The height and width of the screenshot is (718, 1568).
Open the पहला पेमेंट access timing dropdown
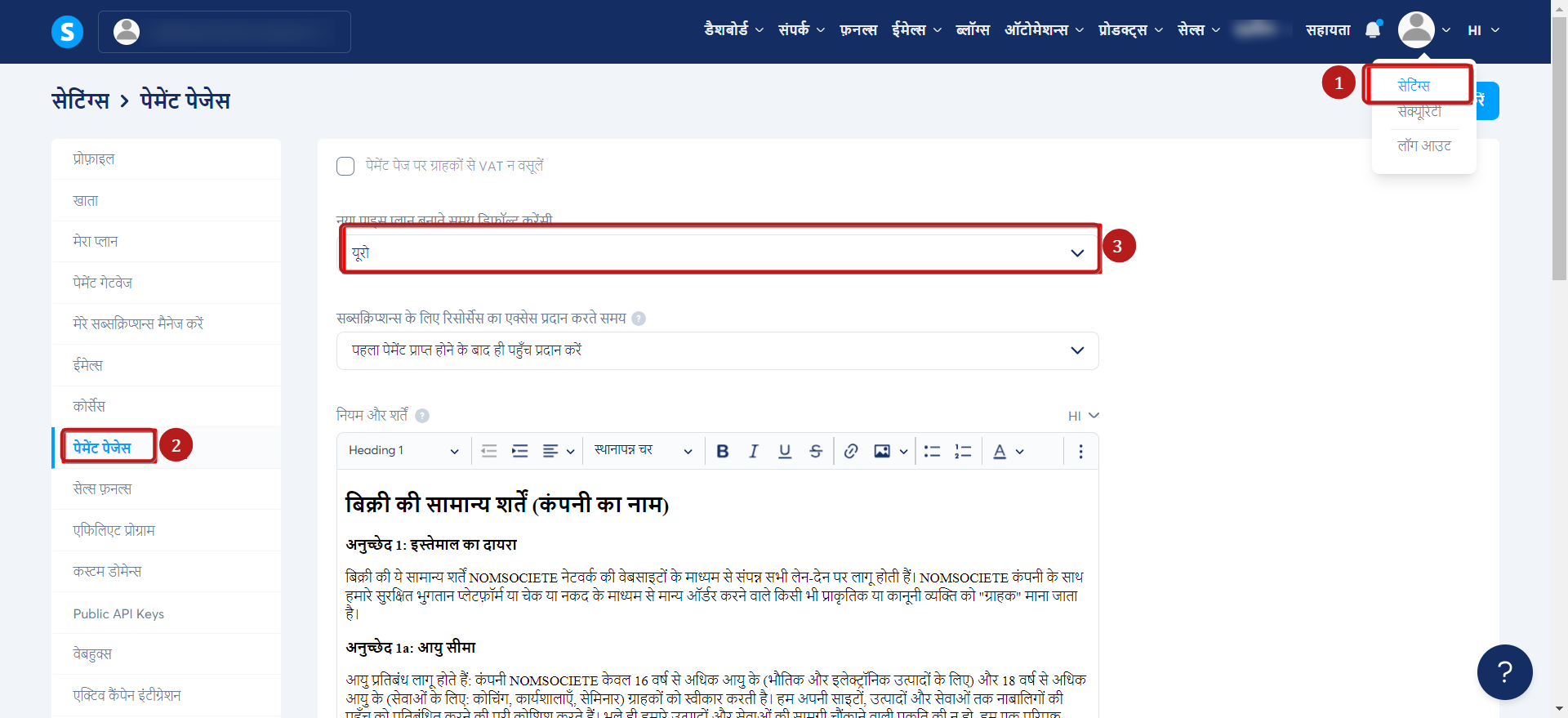(718, 350)
